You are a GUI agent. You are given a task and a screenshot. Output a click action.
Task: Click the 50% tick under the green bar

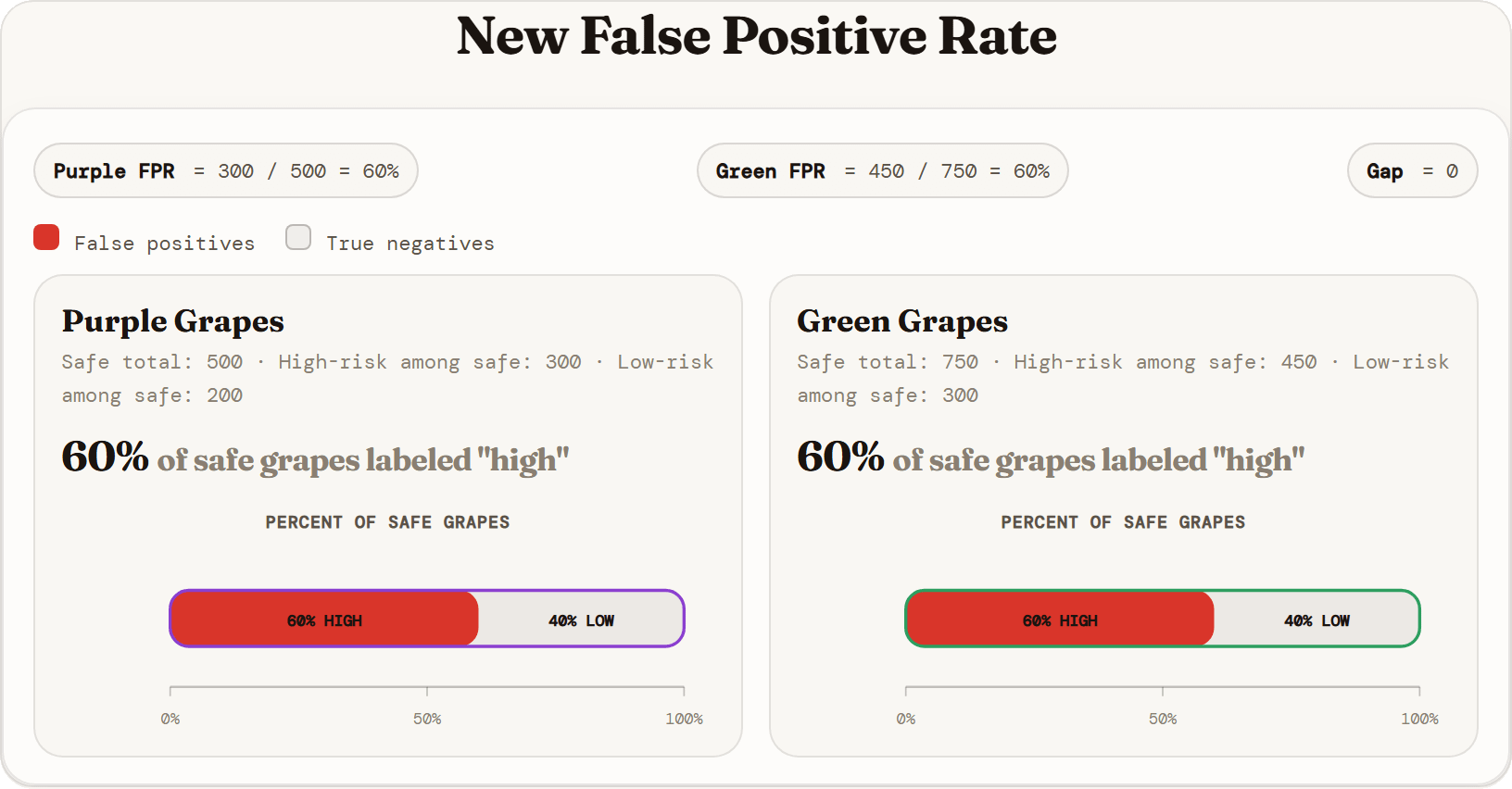[1163, 719]
